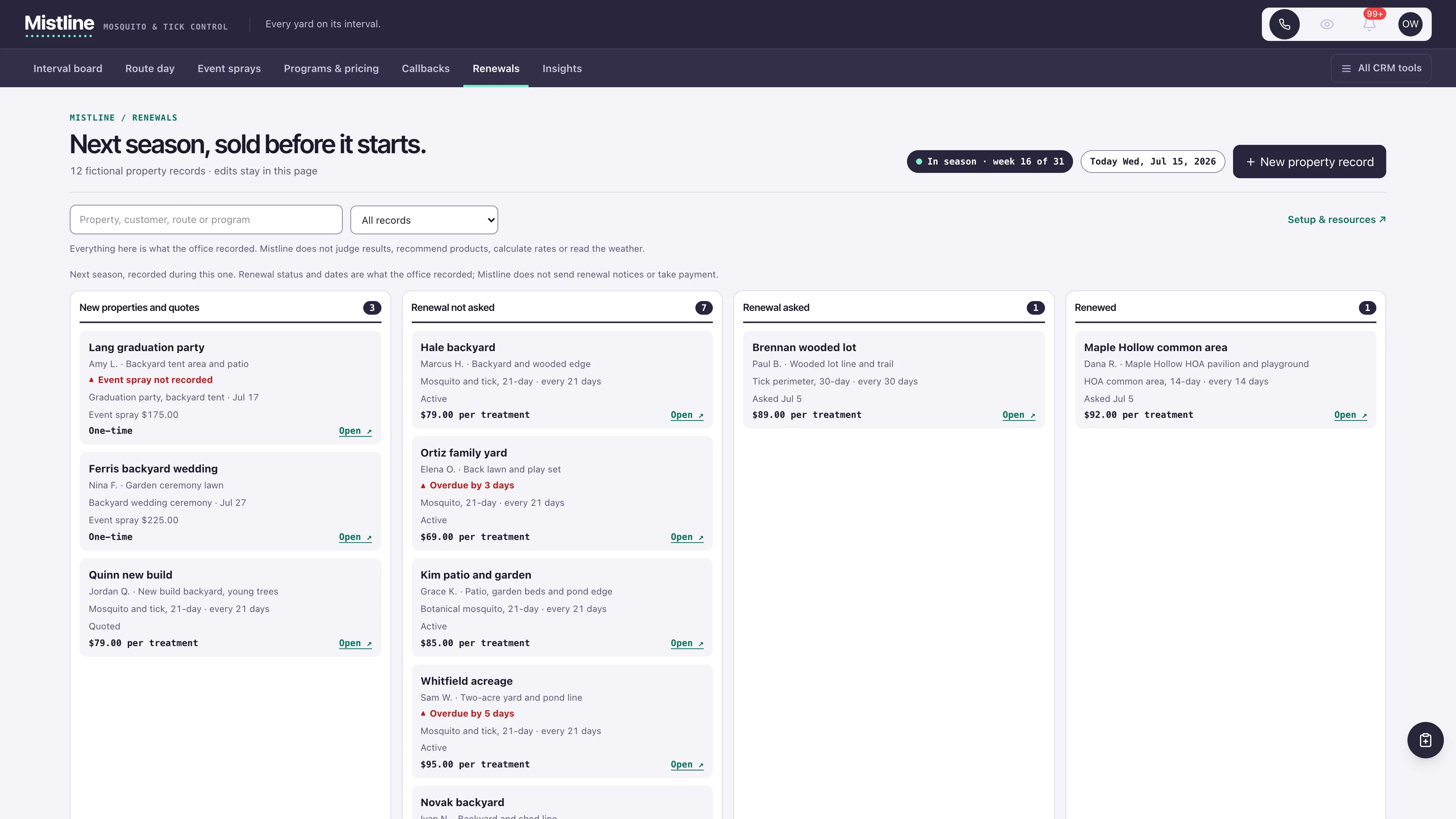Click the In season week 16 status pill
1456x819 pixels.
(x=990, y=162)
